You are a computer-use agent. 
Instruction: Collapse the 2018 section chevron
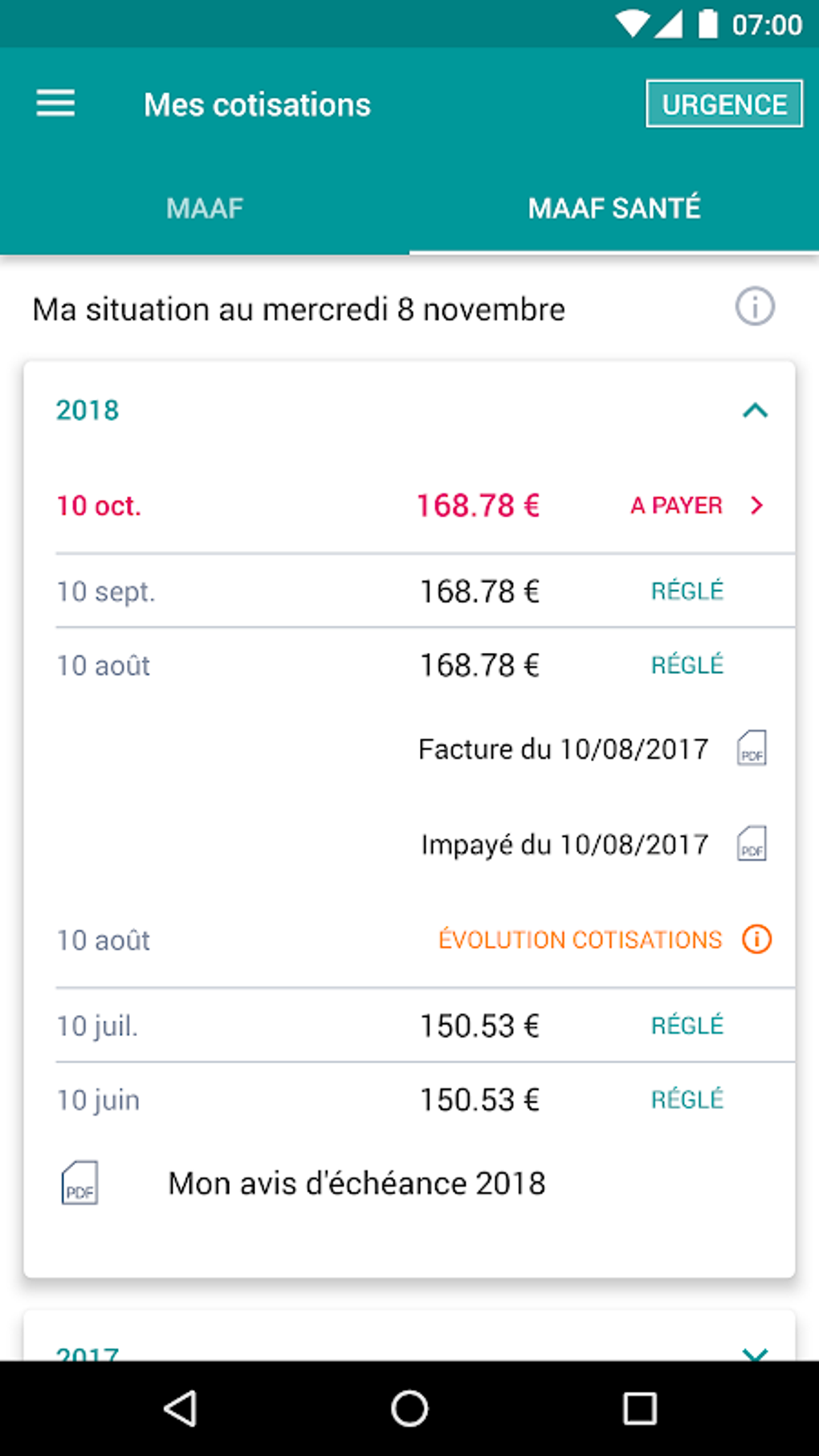pos(755,410)
